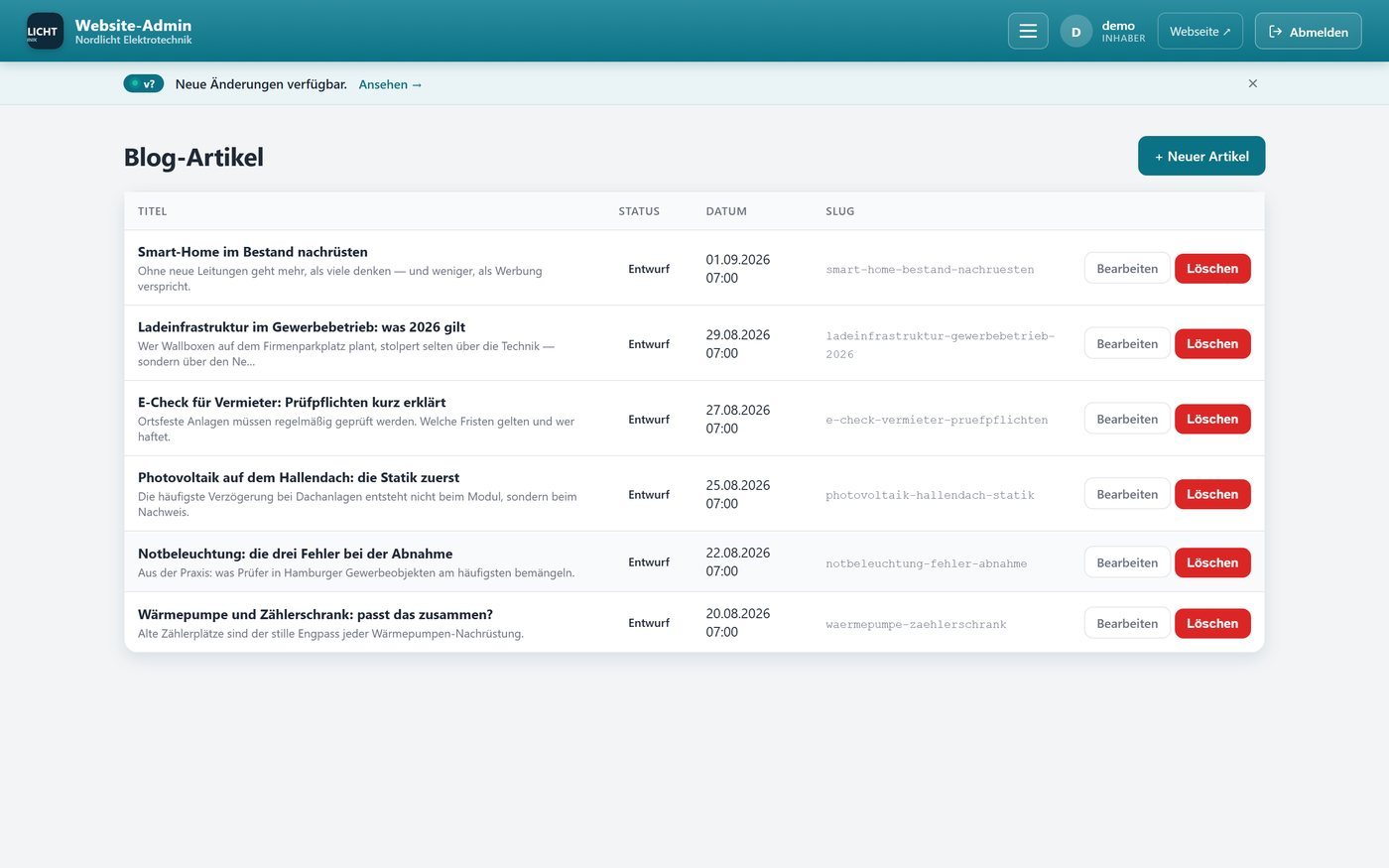Log out with Abmelden button
The height and width of the screenshot is (868, 1389).
1308,31
